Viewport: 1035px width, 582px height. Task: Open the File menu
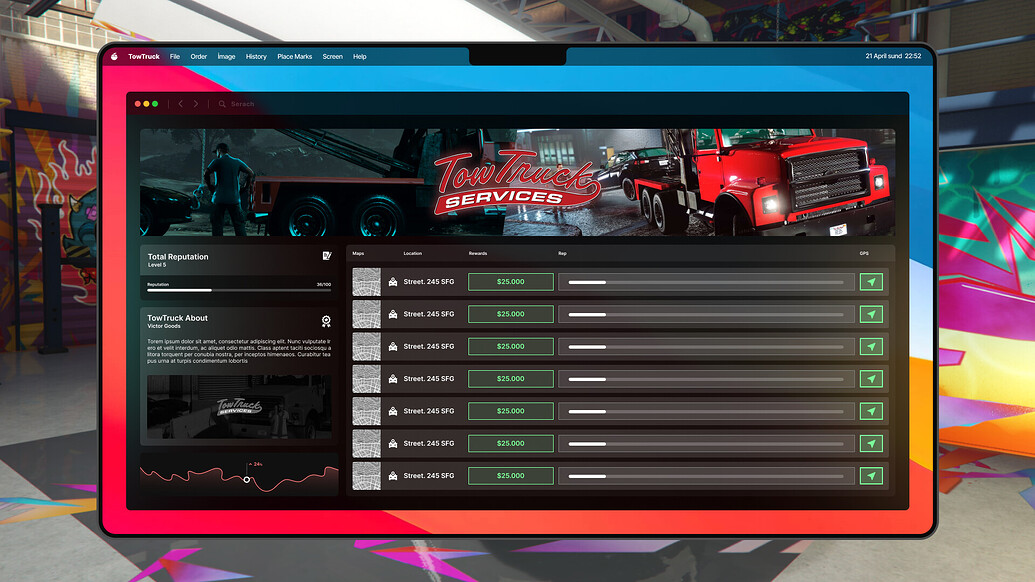point(174,56)
